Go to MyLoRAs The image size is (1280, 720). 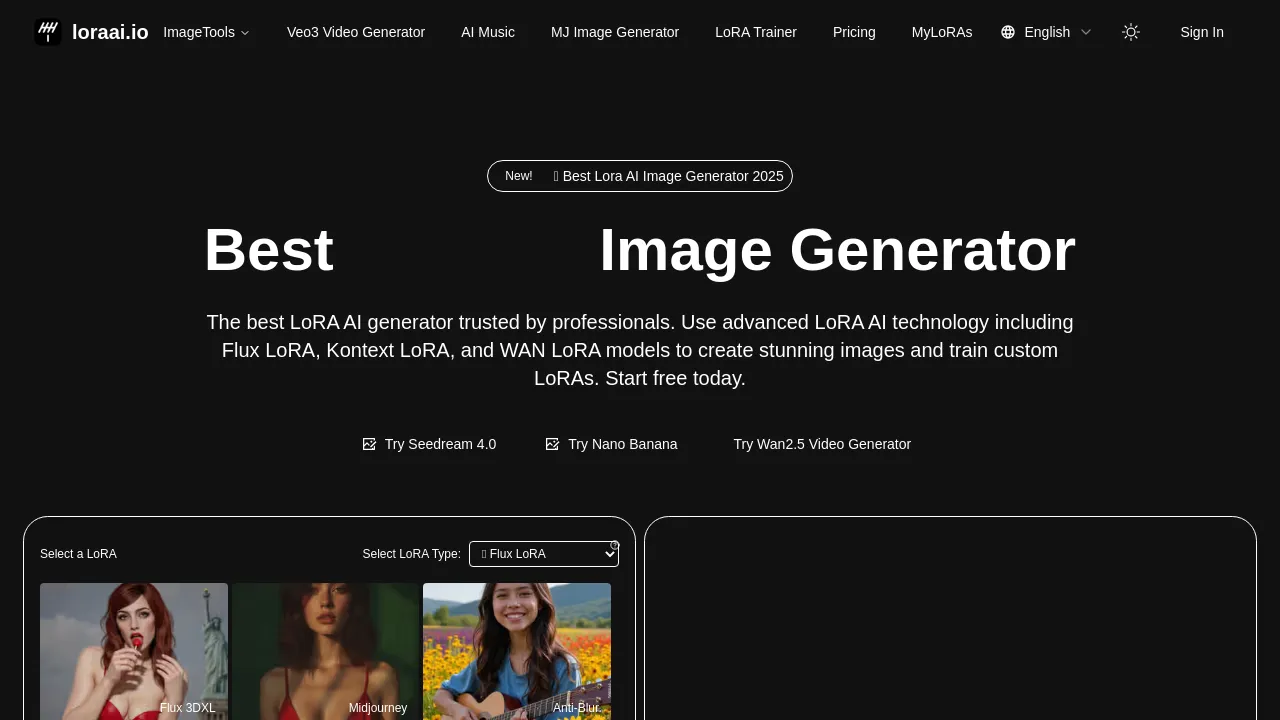point(942,32)
